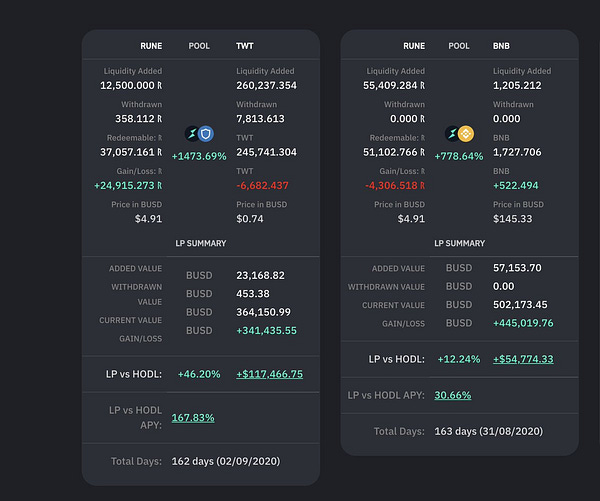Select redeemable RUNE 37,057.161

click(131, 152)
